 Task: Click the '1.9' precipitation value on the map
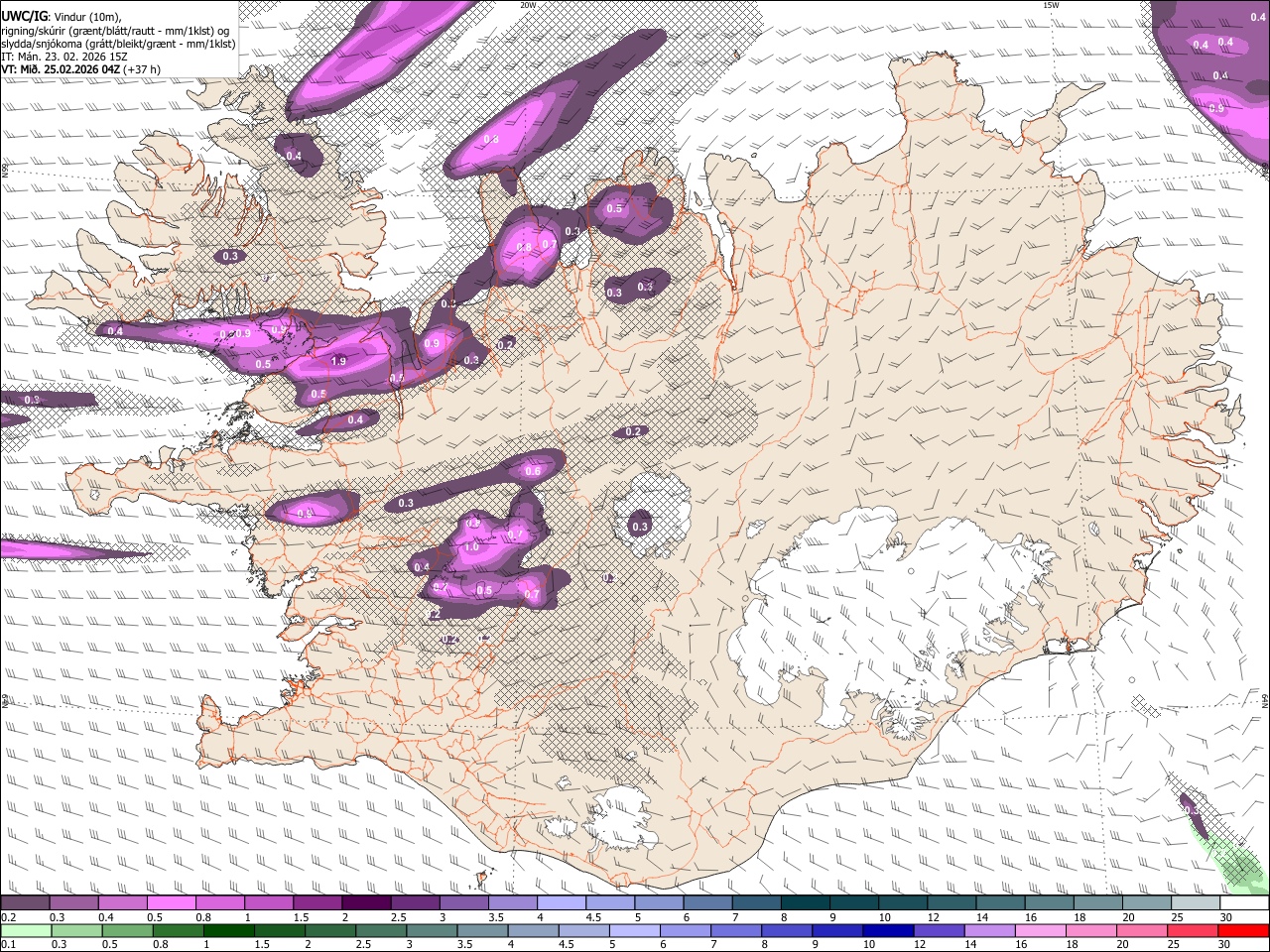pos(338,361)
